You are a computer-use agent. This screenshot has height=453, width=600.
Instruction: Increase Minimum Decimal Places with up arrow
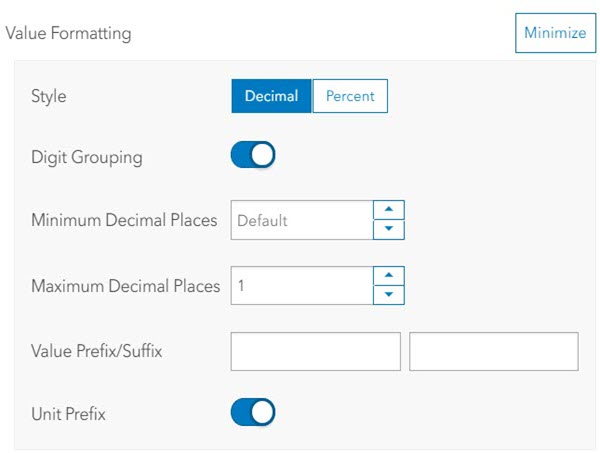[x=389, y=210]
